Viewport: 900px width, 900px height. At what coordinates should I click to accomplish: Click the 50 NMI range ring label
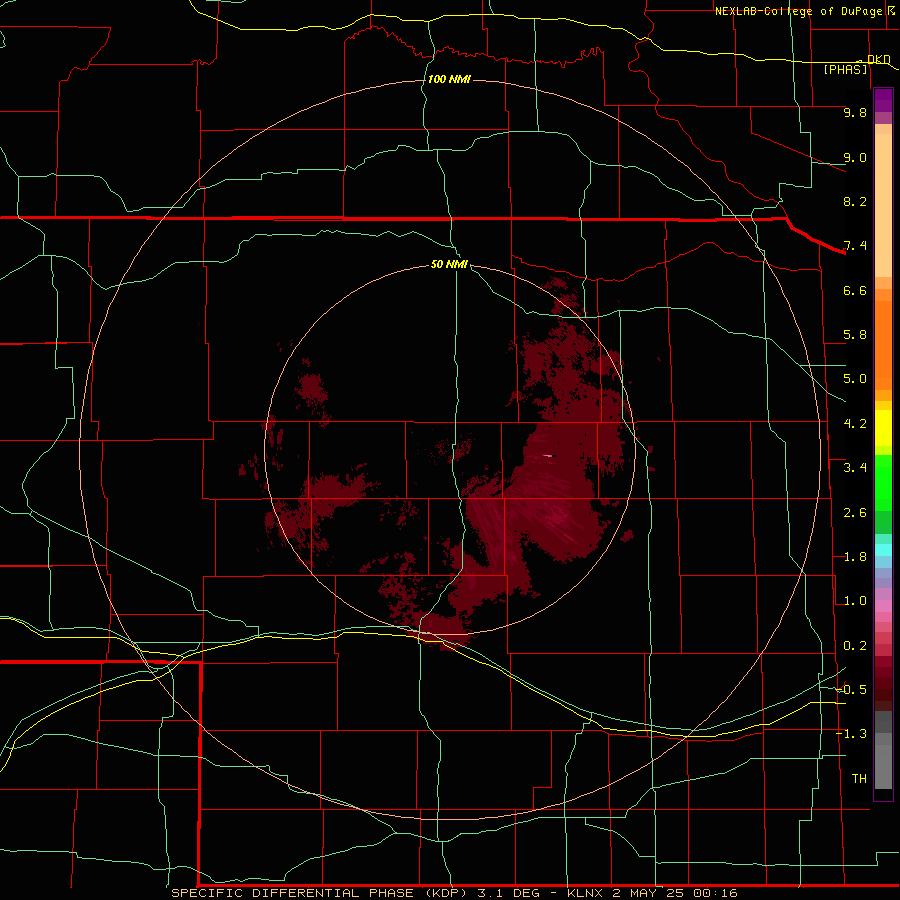click(449, 264)
